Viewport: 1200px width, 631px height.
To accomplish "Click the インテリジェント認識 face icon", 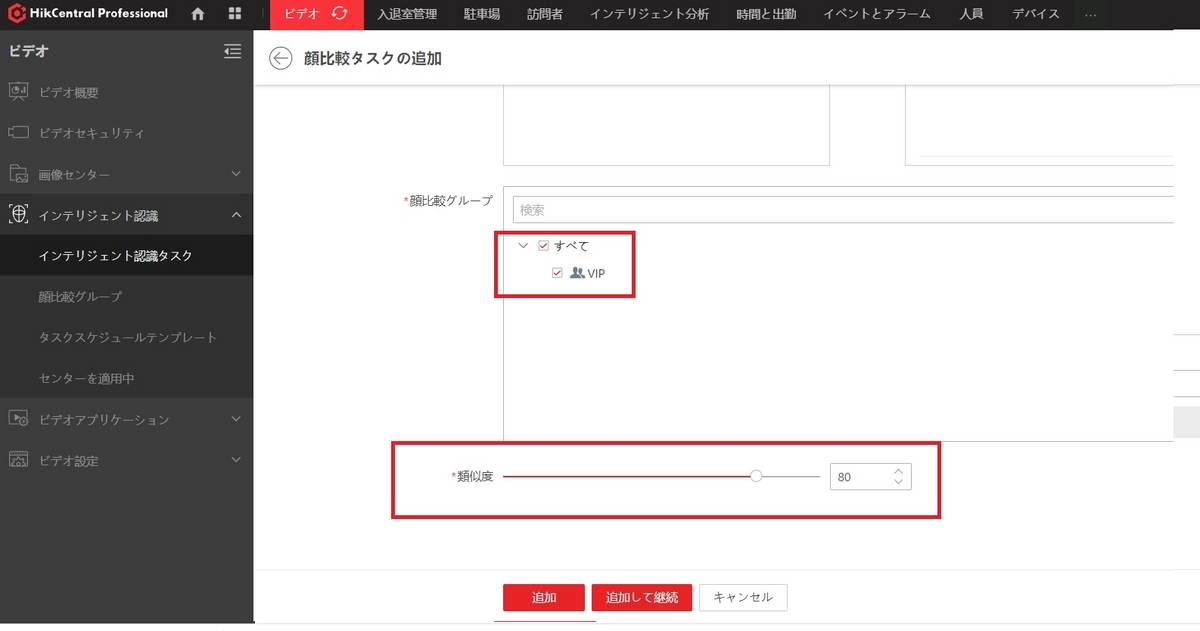I will pos(18,215).
